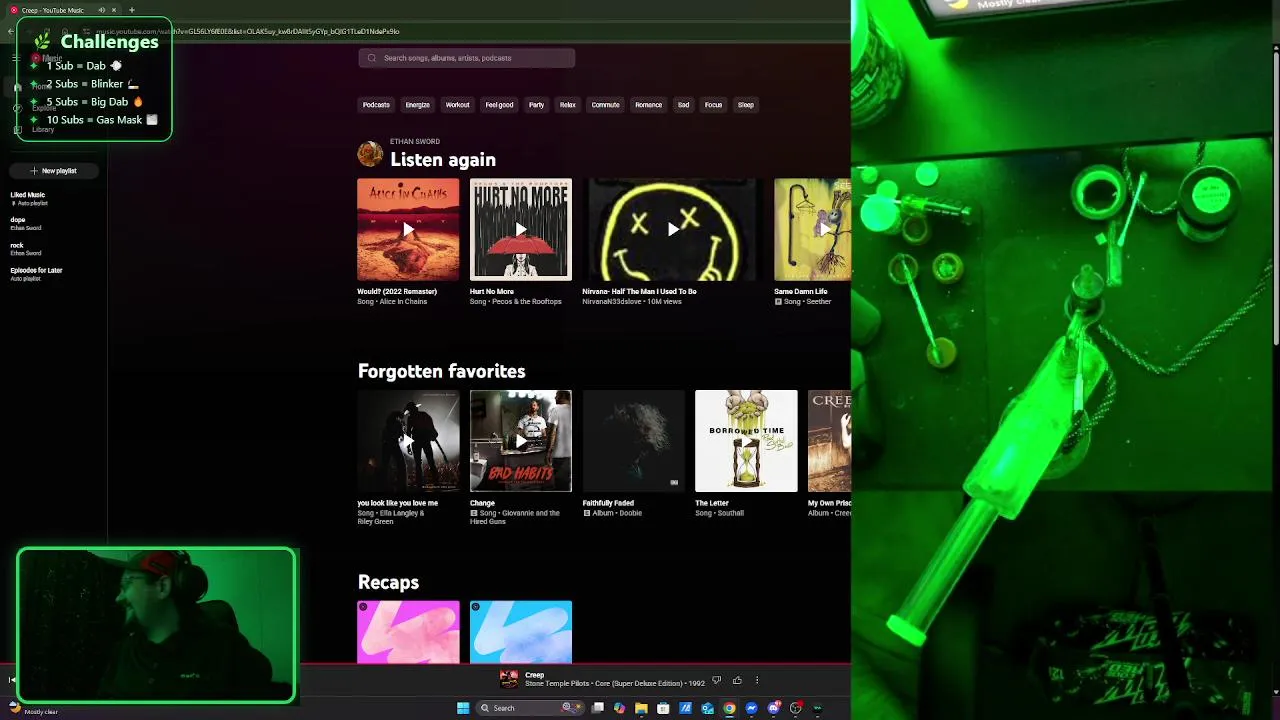Open the Bad Habits Change song thumbnail
The height and width of the screenshot is (720, 1280).
click(x=521, y=441)
